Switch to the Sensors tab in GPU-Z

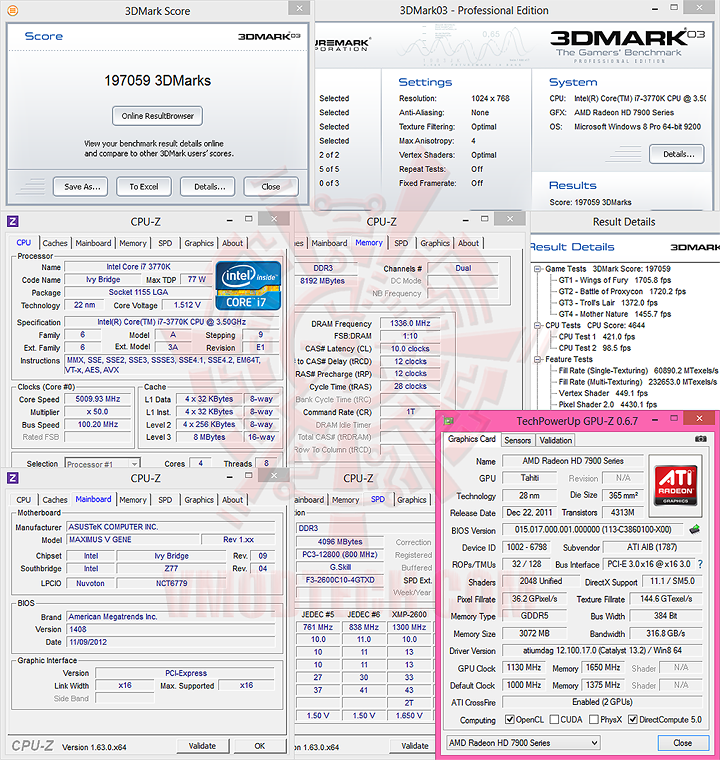click(517, 440)
